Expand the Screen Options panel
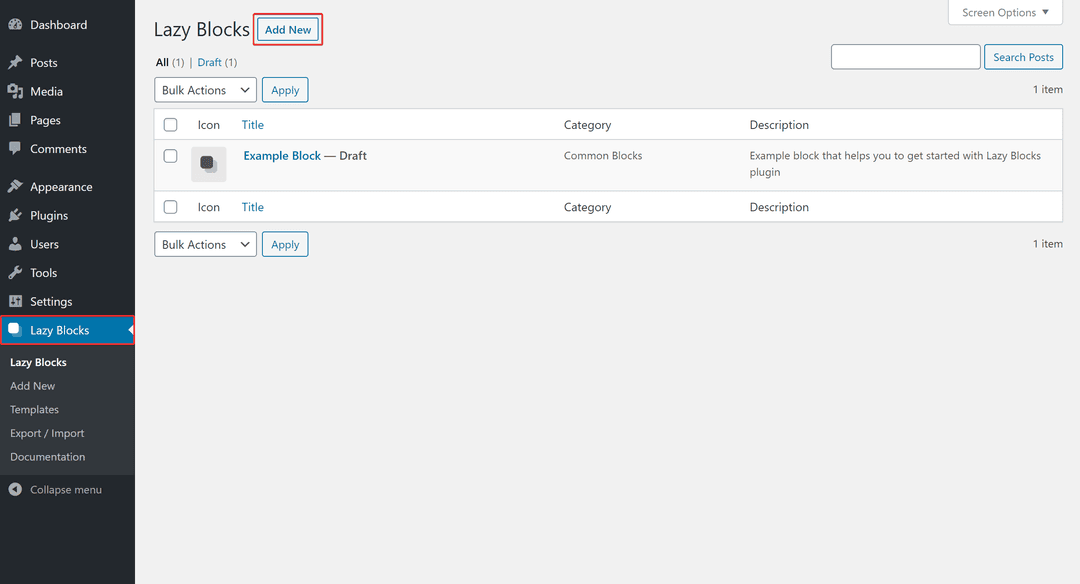1080x584 pixels. coord(1004,12)
